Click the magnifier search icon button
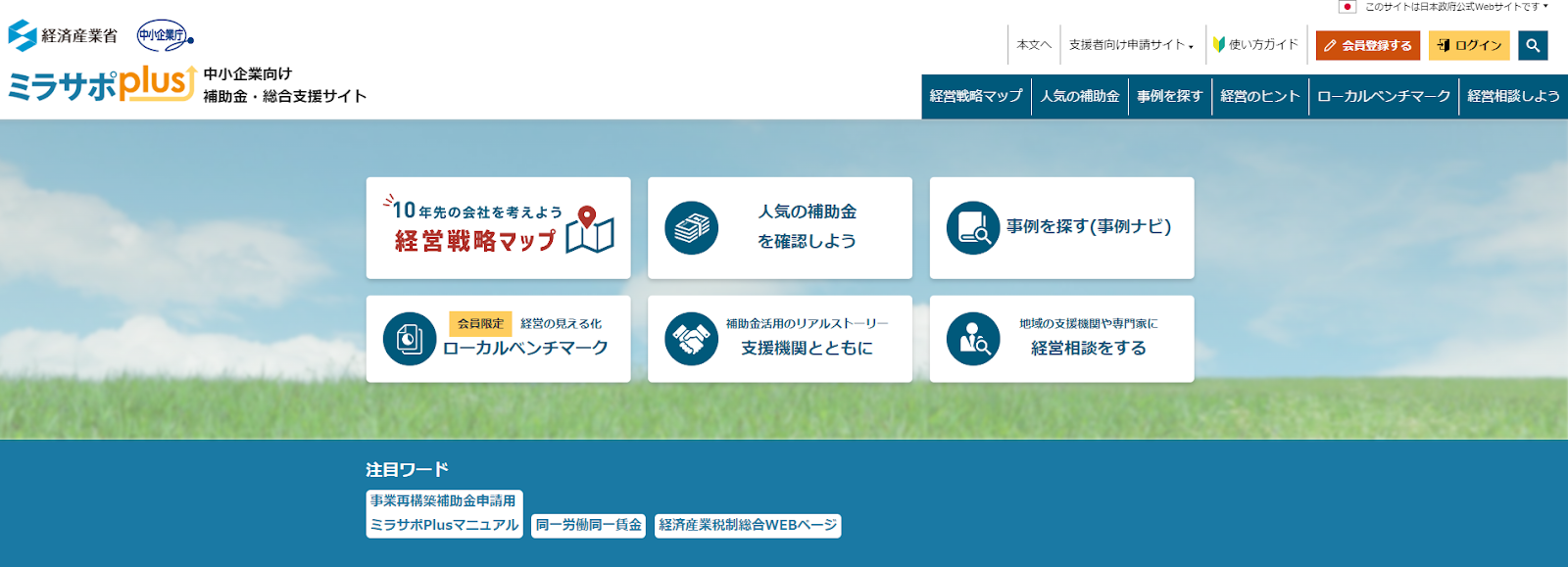The width and height of the screenshot is (1568, 567). coord(1533,45)
